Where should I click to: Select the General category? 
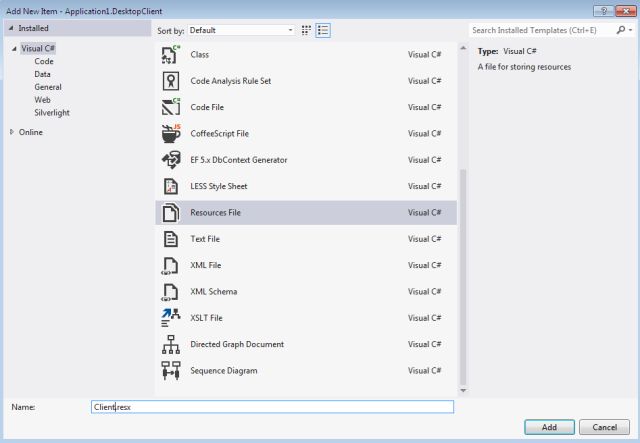48,87
